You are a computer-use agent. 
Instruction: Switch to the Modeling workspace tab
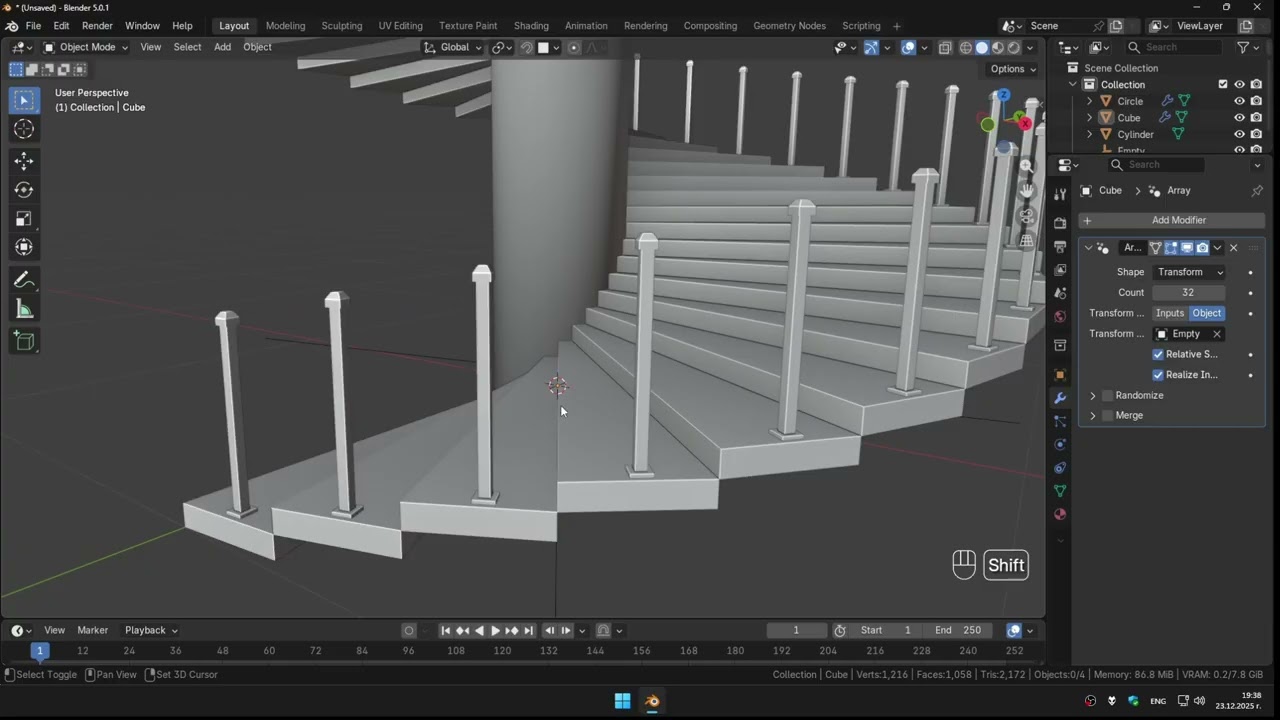[285, 26]
